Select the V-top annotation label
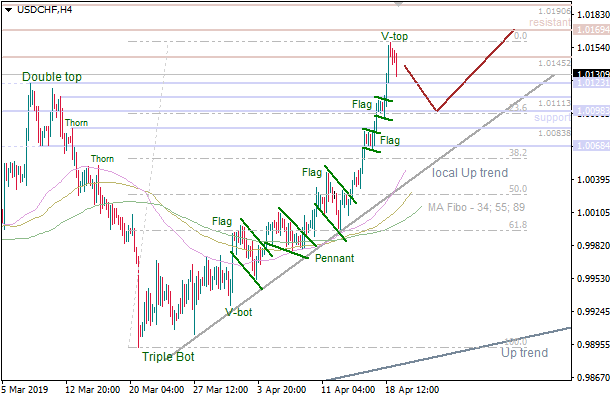 pos(394,37)
